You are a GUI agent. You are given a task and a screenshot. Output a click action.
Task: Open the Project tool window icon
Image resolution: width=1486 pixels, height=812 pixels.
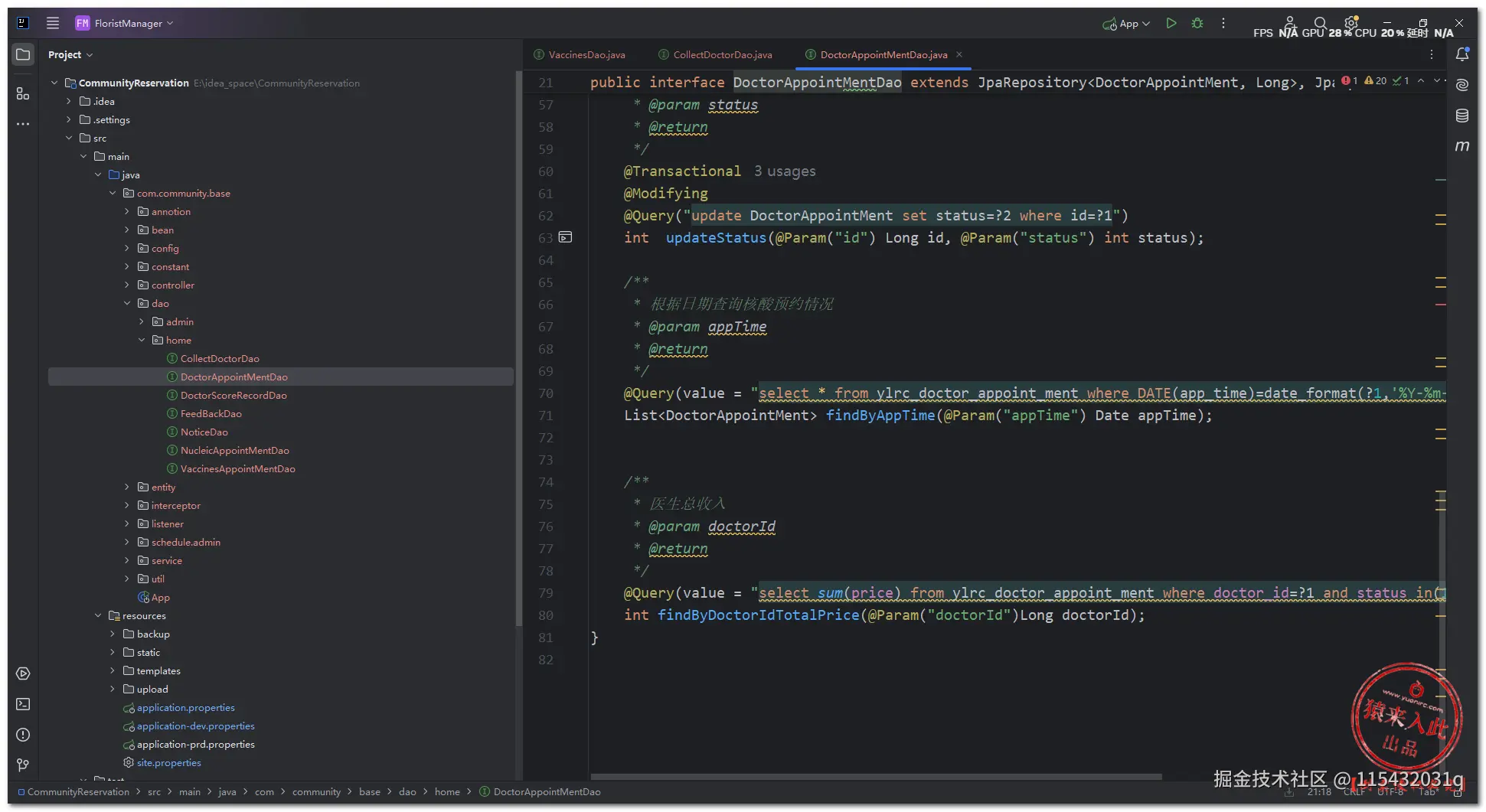point(23,54)
